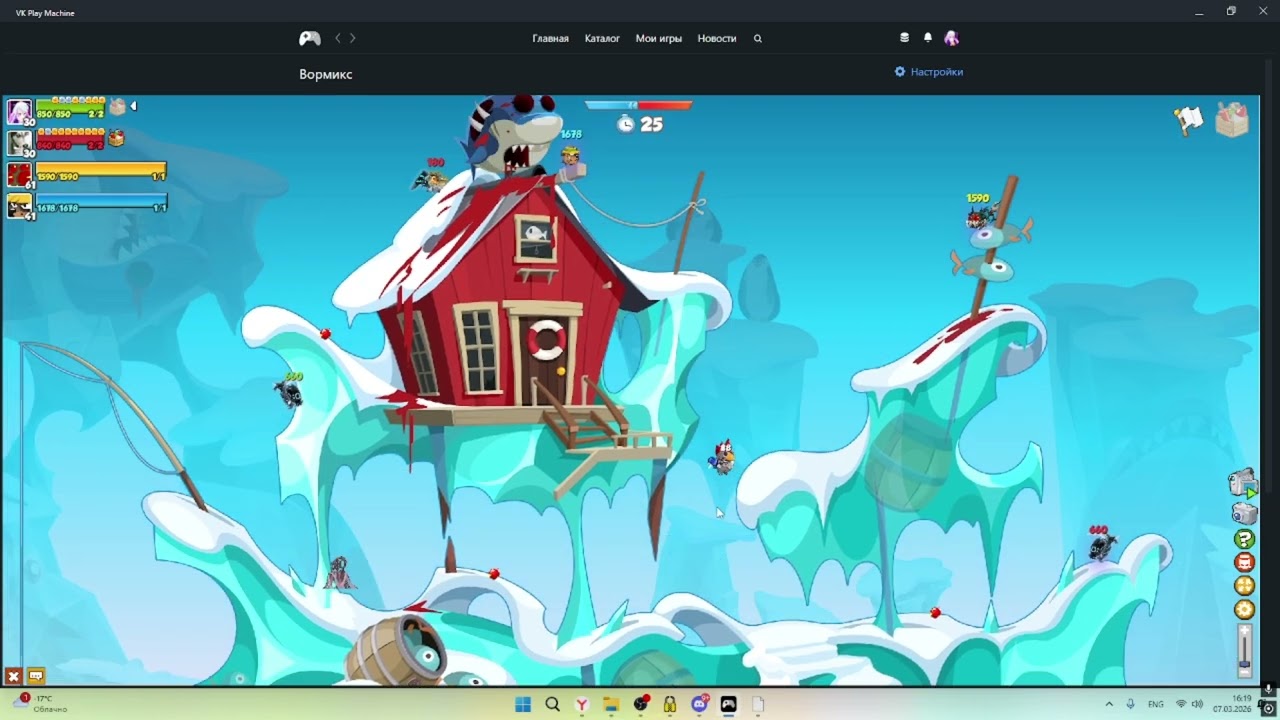Show hidden system tray icons
1280x720 pixels.
click(x=1108, y=704)
